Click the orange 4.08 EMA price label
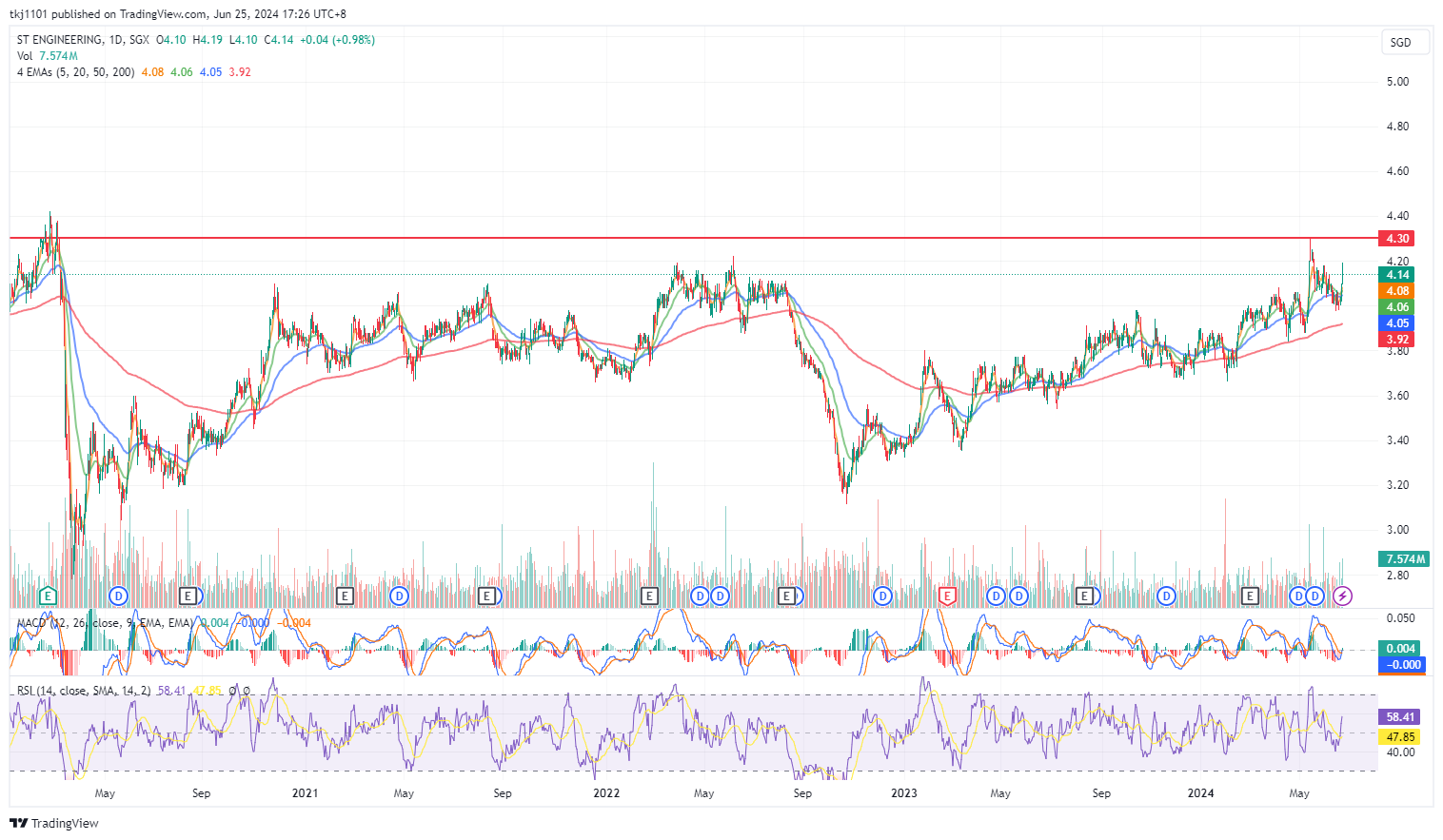The width and height of the screenshot is (1443, 840). tap(1397, 291)
